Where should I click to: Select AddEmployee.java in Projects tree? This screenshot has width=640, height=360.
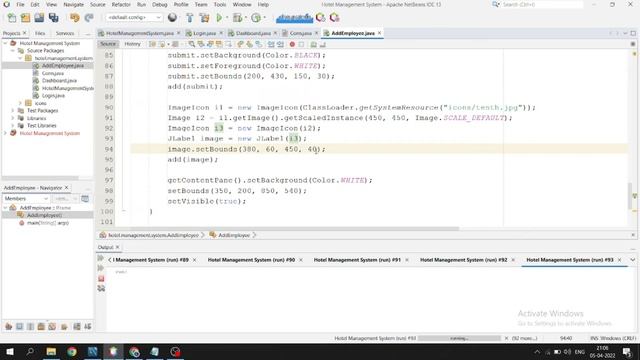(x=62, y=65)
